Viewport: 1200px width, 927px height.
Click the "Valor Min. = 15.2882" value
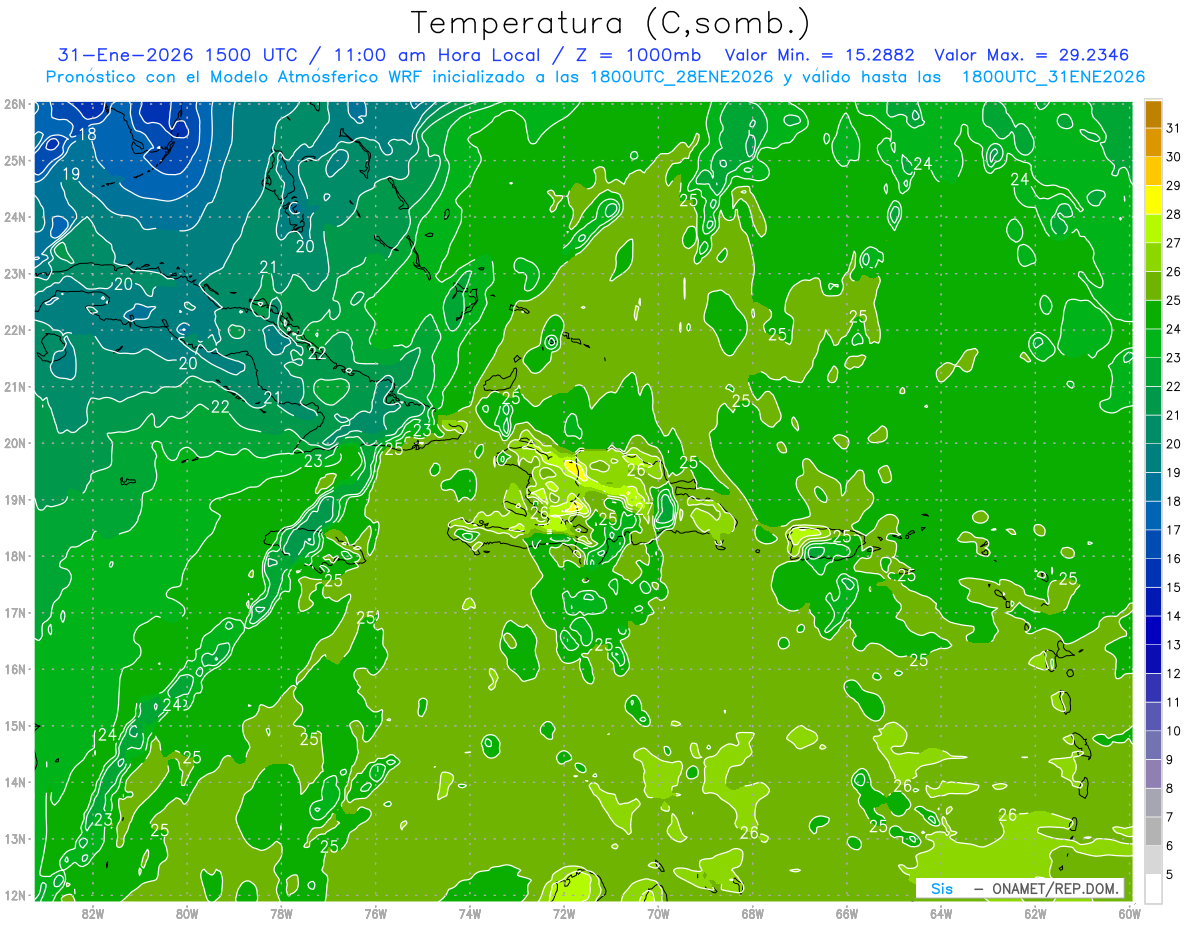tap(822, 55)
